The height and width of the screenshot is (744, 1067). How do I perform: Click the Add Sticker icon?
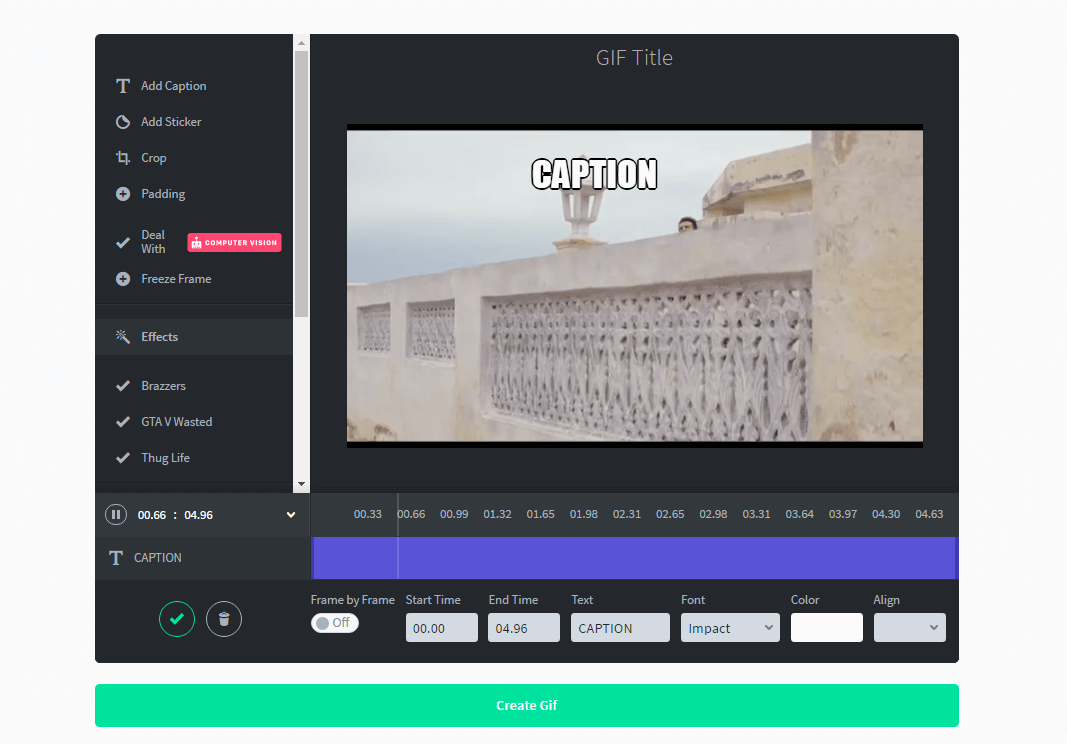(122, 122)
